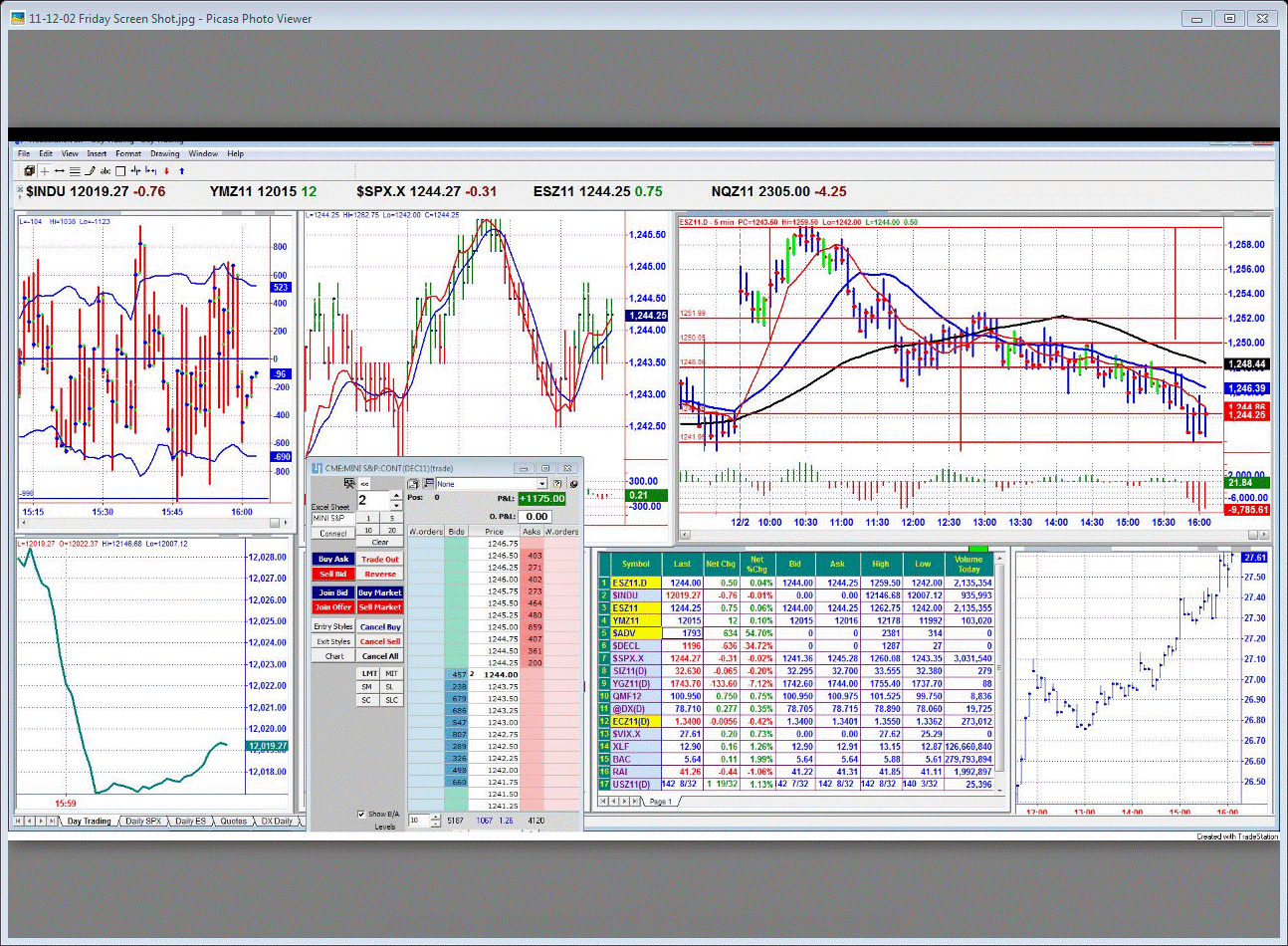Viewport: 1288px width, 946px height.
Task: Click the Reverse position button
Action: (380, 574)
